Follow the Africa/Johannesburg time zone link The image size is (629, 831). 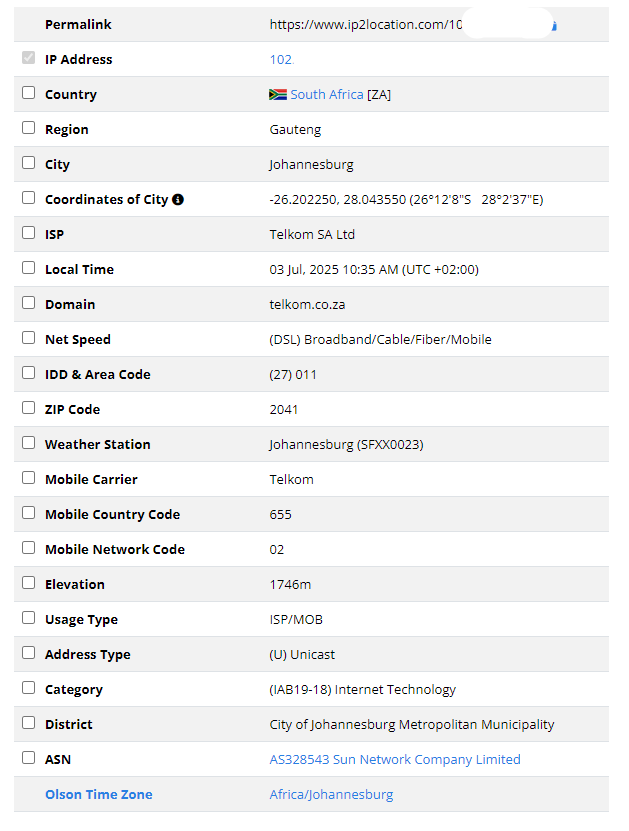pyautogui.click(x=331, y=794)
